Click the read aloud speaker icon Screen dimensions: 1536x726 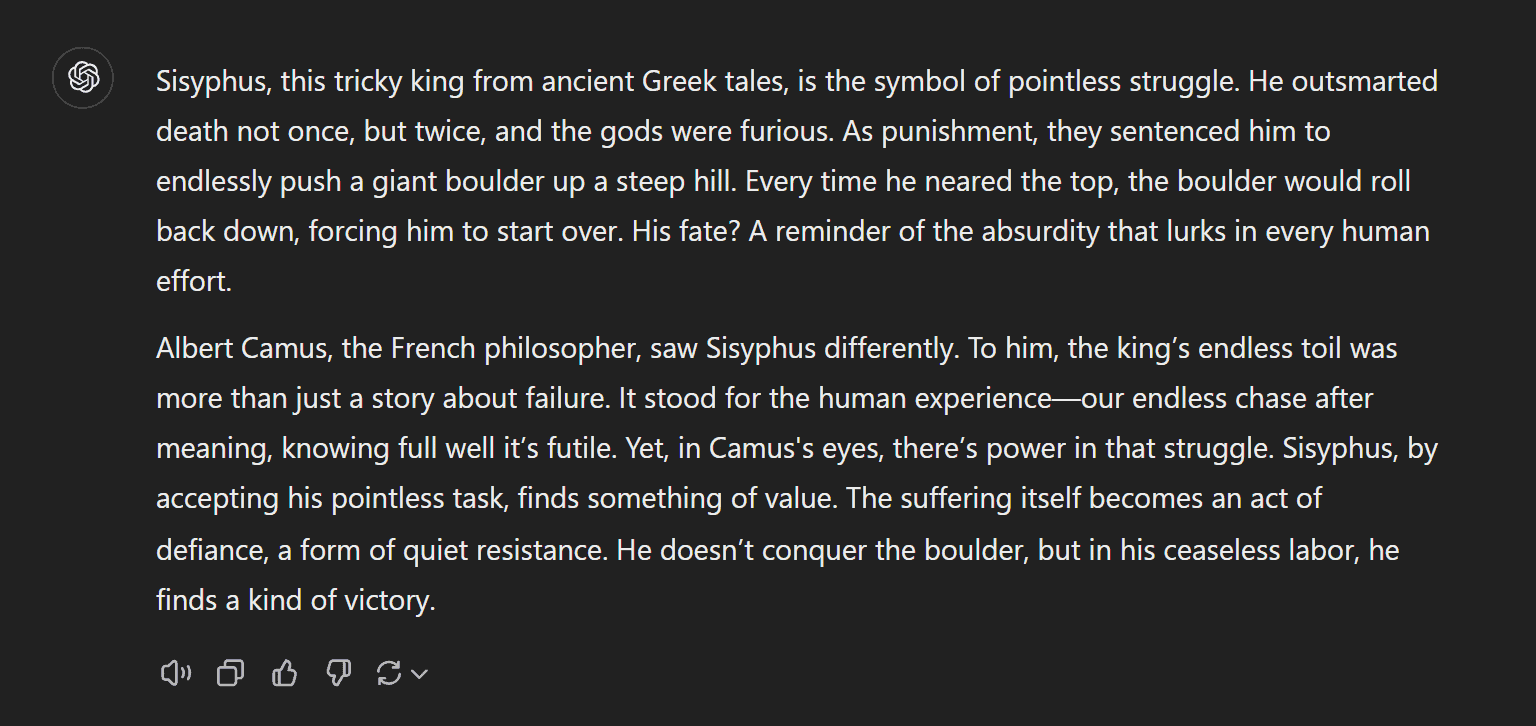(x=175, y=673)
